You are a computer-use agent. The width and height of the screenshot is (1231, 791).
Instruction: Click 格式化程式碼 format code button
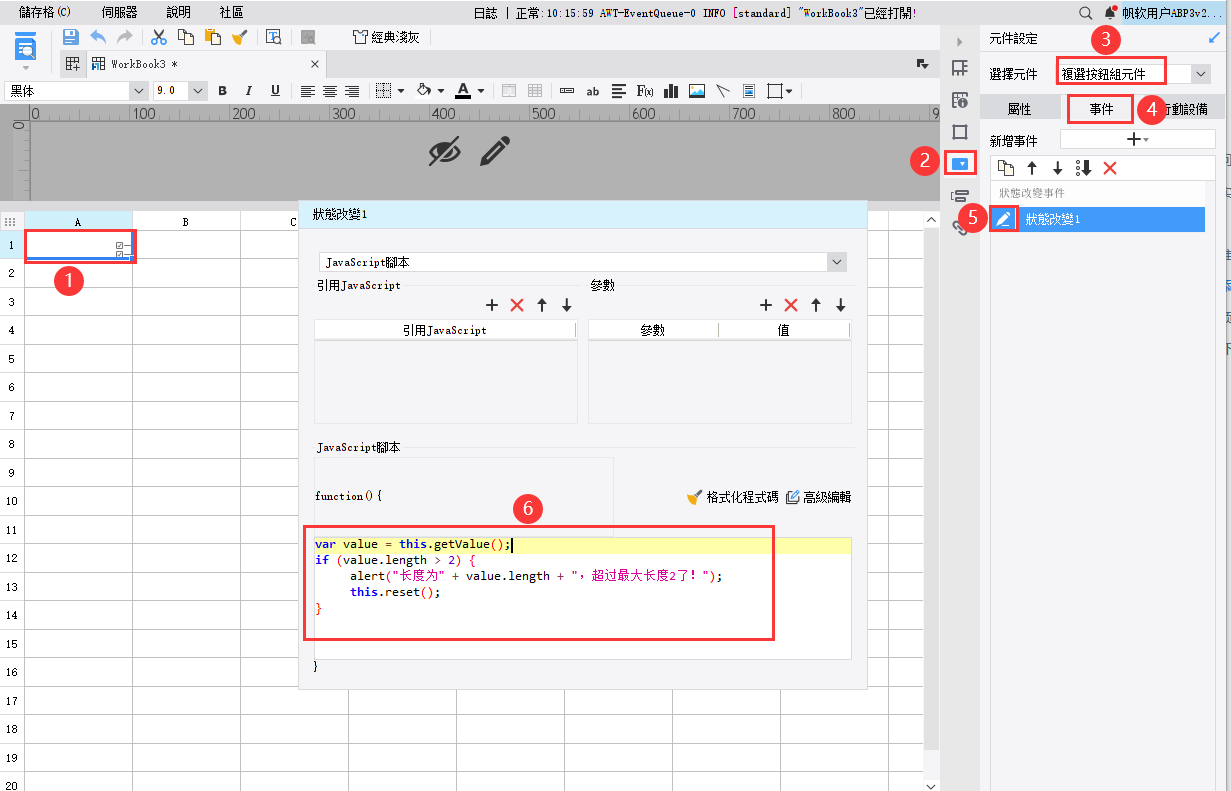pos(732,497)
